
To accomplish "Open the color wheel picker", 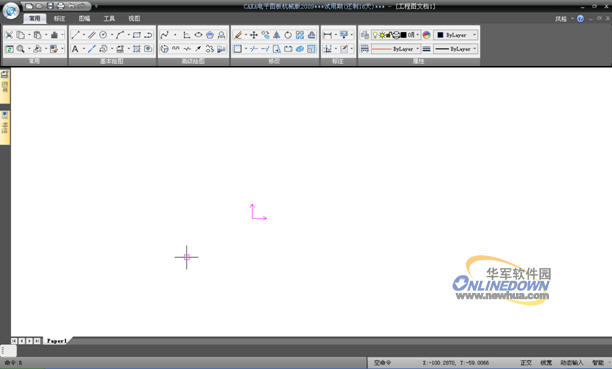I will [x=427, y=35].
